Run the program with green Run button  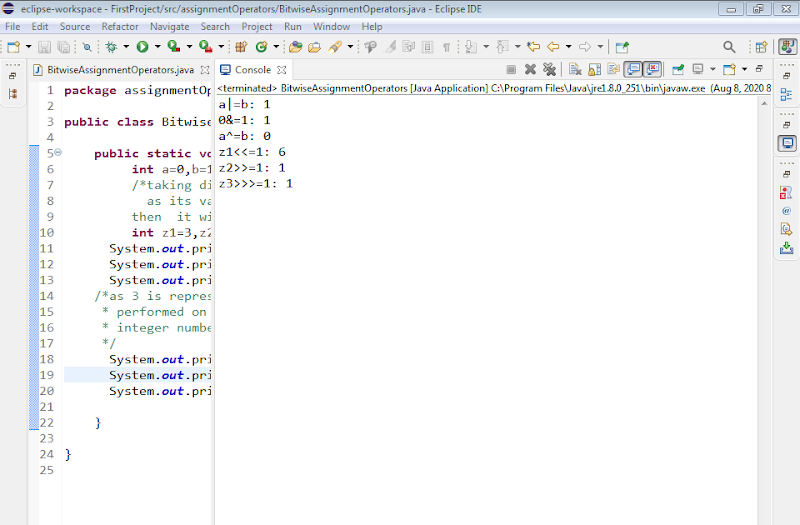(x=142, y=47)
